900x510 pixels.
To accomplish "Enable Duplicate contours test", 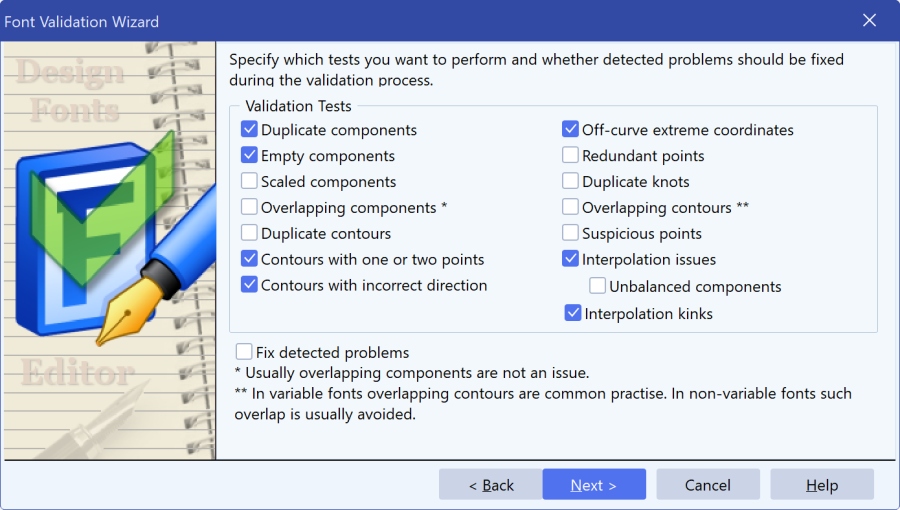I will coord(249,232).
